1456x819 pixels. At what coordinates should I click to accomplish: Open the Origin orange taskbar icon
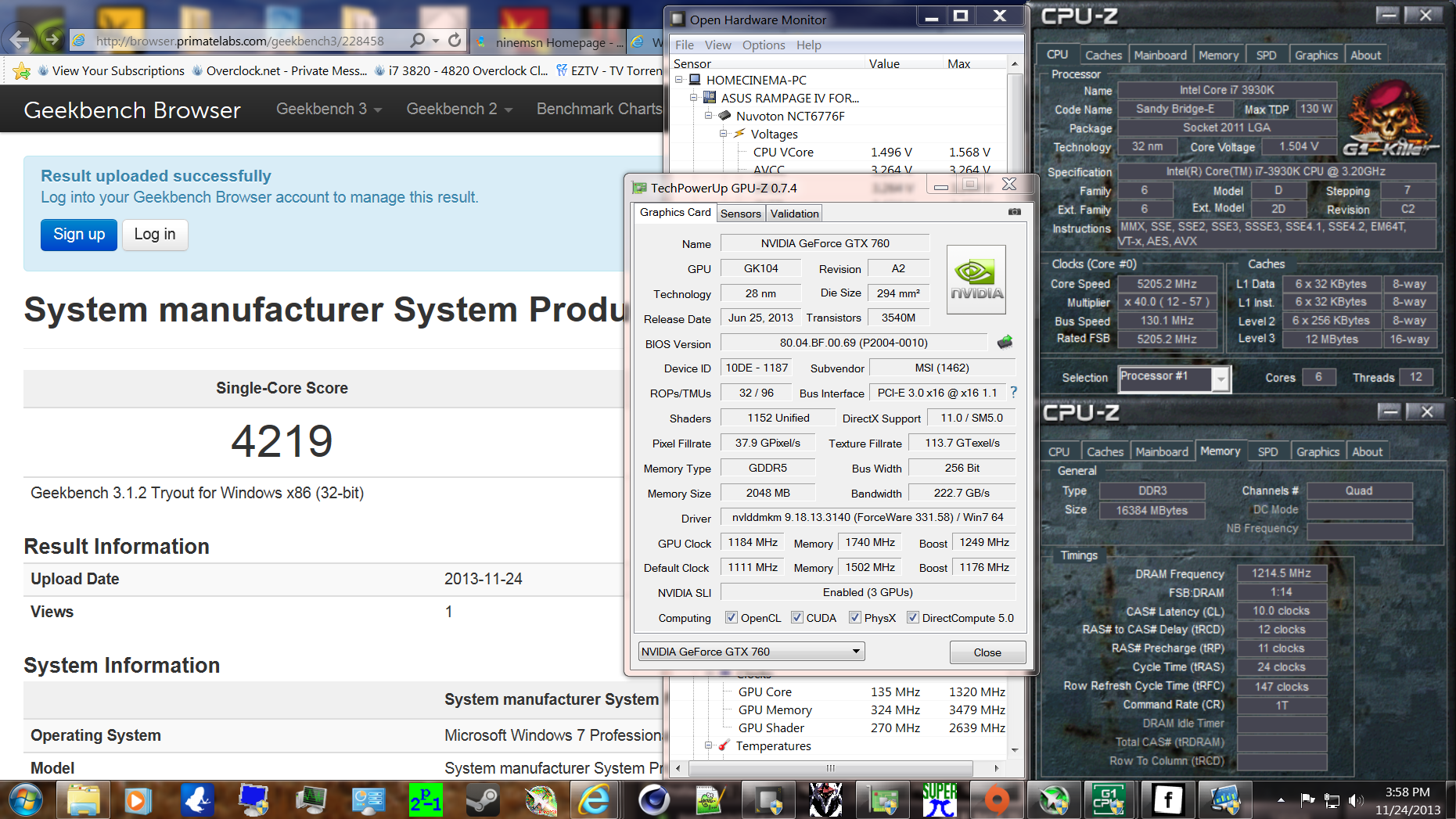[996, 800]
